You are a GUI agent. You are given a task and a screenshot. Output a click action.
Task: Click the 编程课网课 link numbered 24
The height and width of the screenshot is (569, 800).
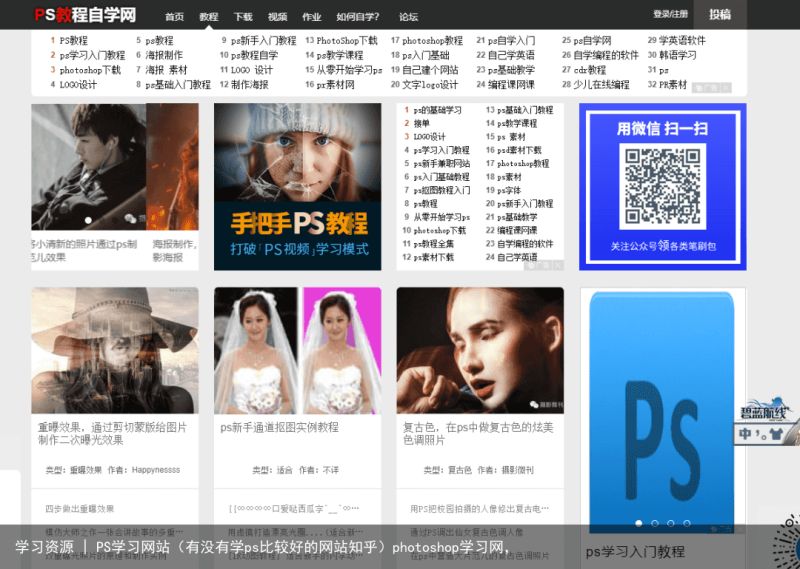pyautogui.click(x=511, y=85)
